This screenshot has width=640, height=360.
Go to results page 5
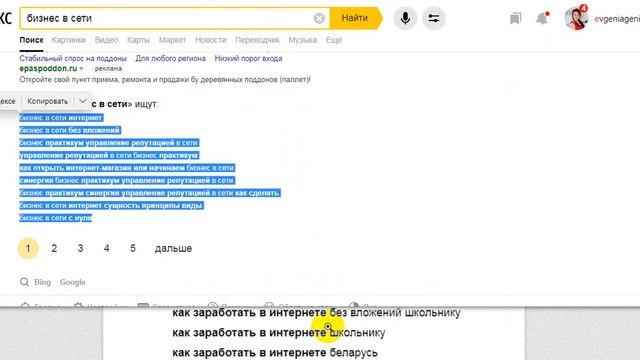click(x=133, y=248)
